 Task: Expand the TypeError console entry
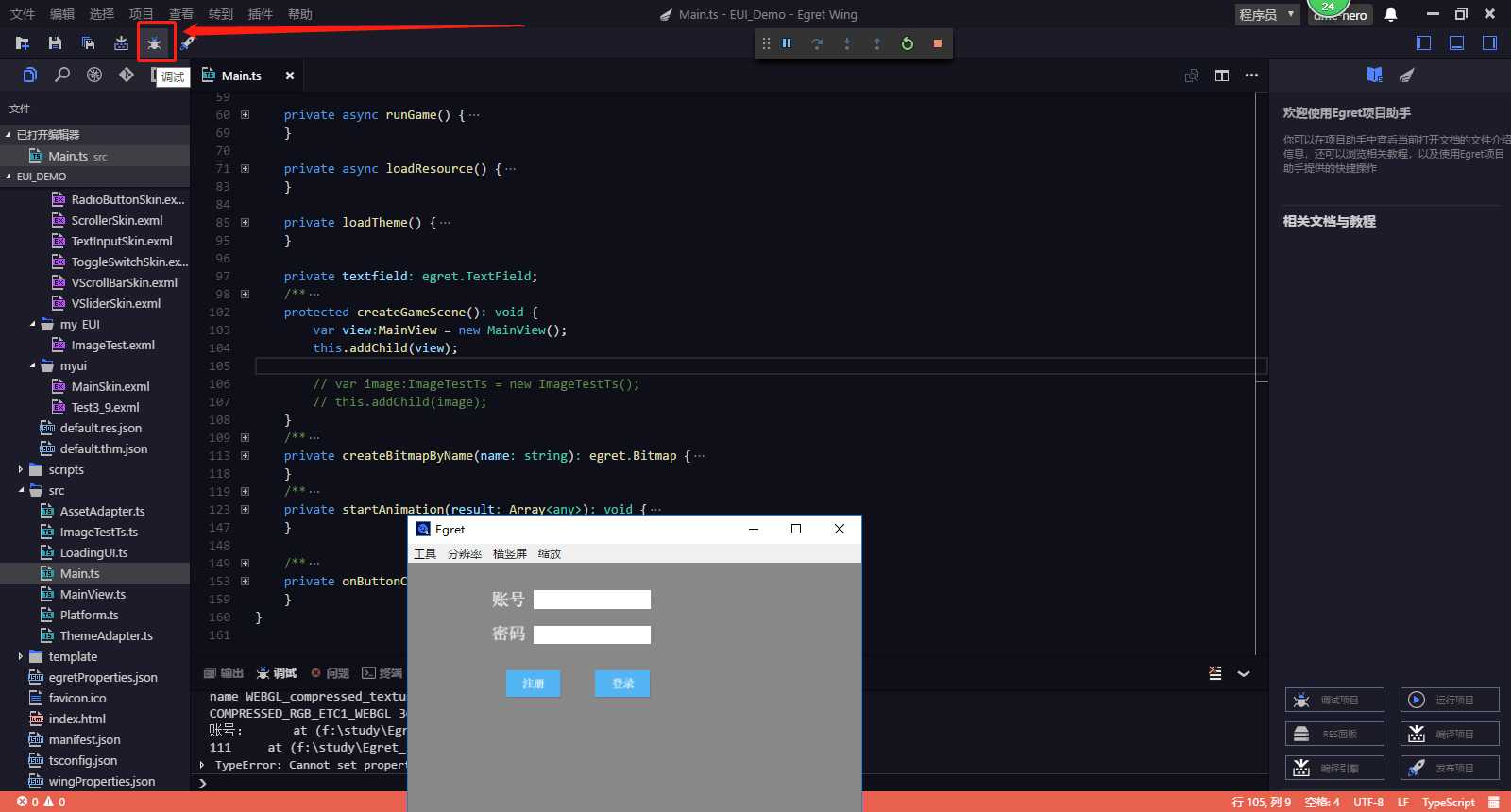point(202,765)
